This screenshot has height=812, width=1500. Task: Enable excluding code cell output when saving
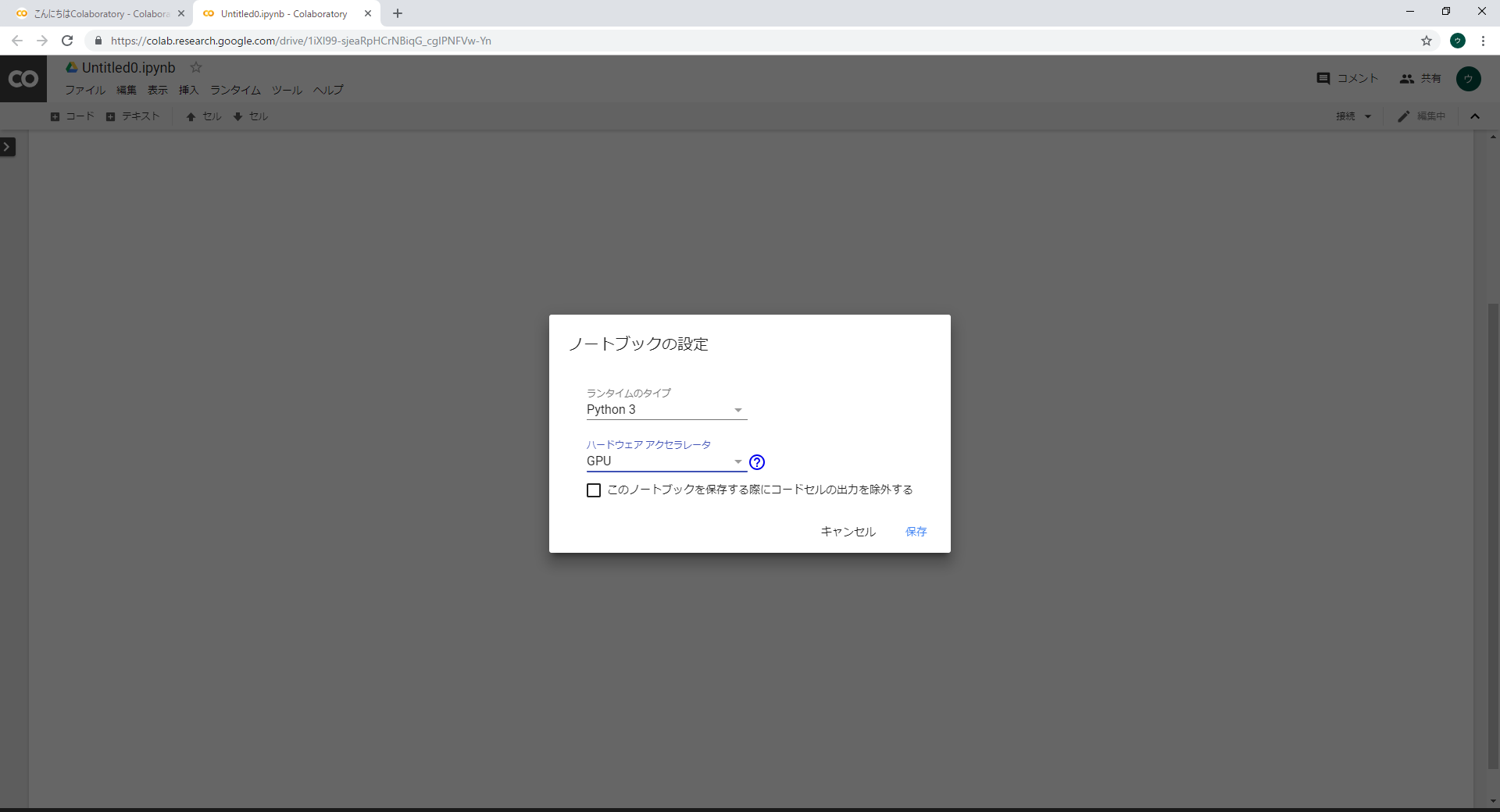tap(594, 490)
